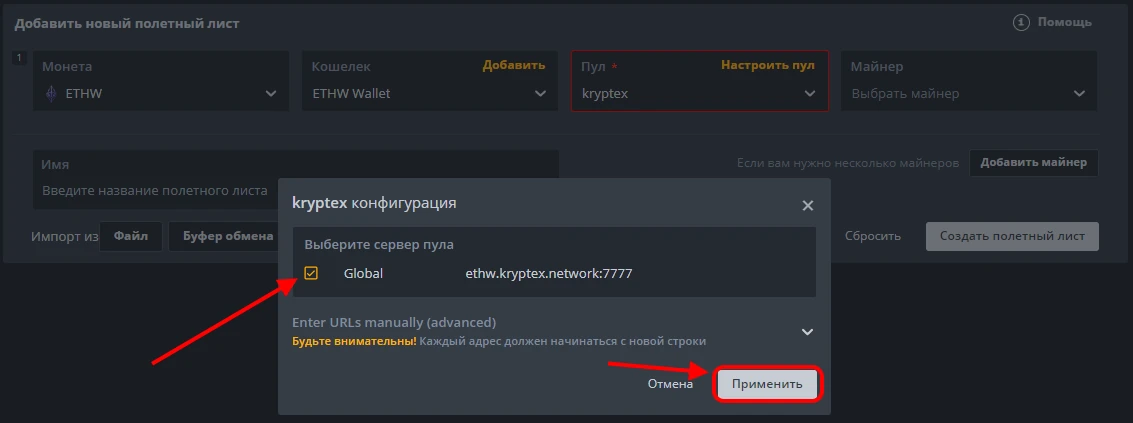Select the ethw.kryptex.network:7777 server row
This screenshot has height=423, width=1133.
pos(549,273)
